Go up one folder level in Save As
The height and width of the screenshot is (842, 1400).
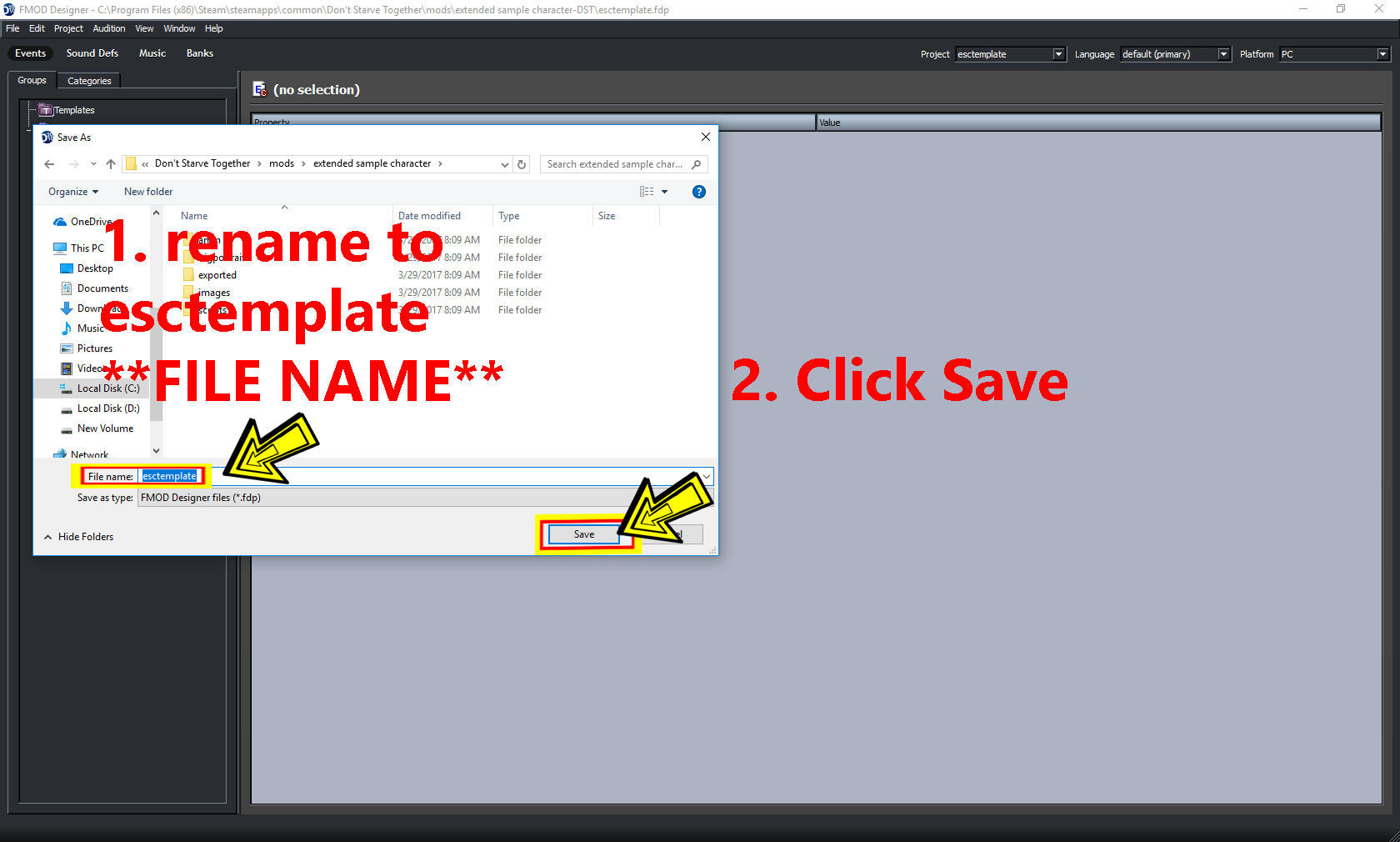[x=111, y=164]
